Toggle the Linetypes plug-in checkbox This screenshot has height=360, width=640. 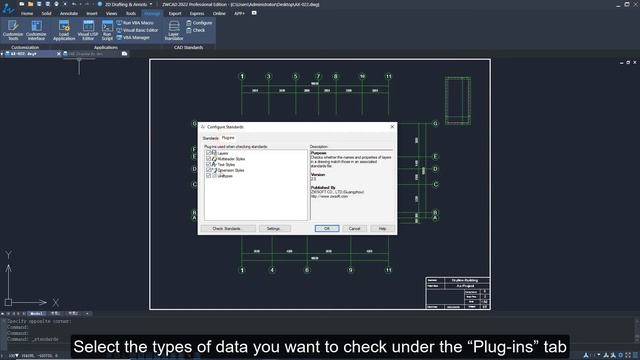coord(209,176)
